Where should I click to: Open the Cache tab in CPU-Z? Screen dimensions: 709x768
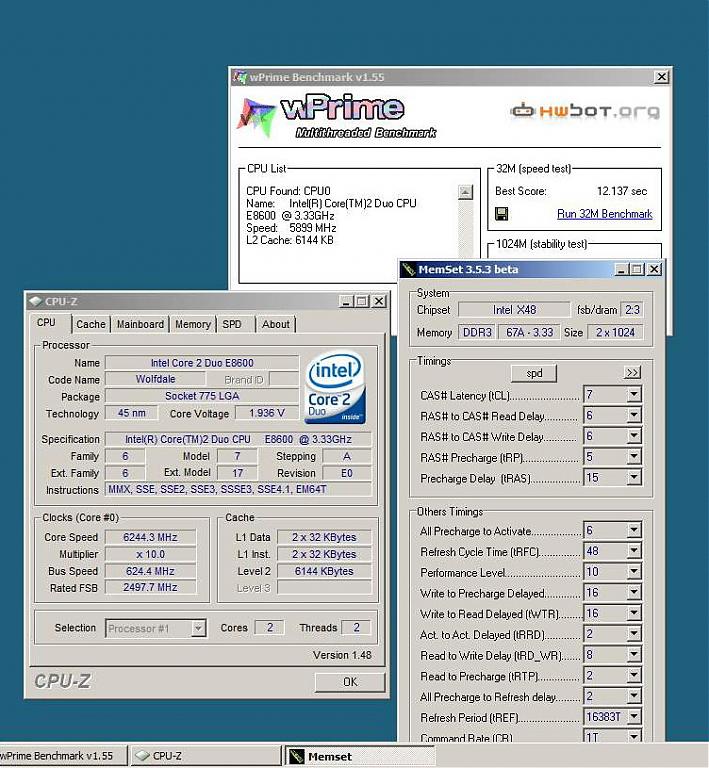91,324
